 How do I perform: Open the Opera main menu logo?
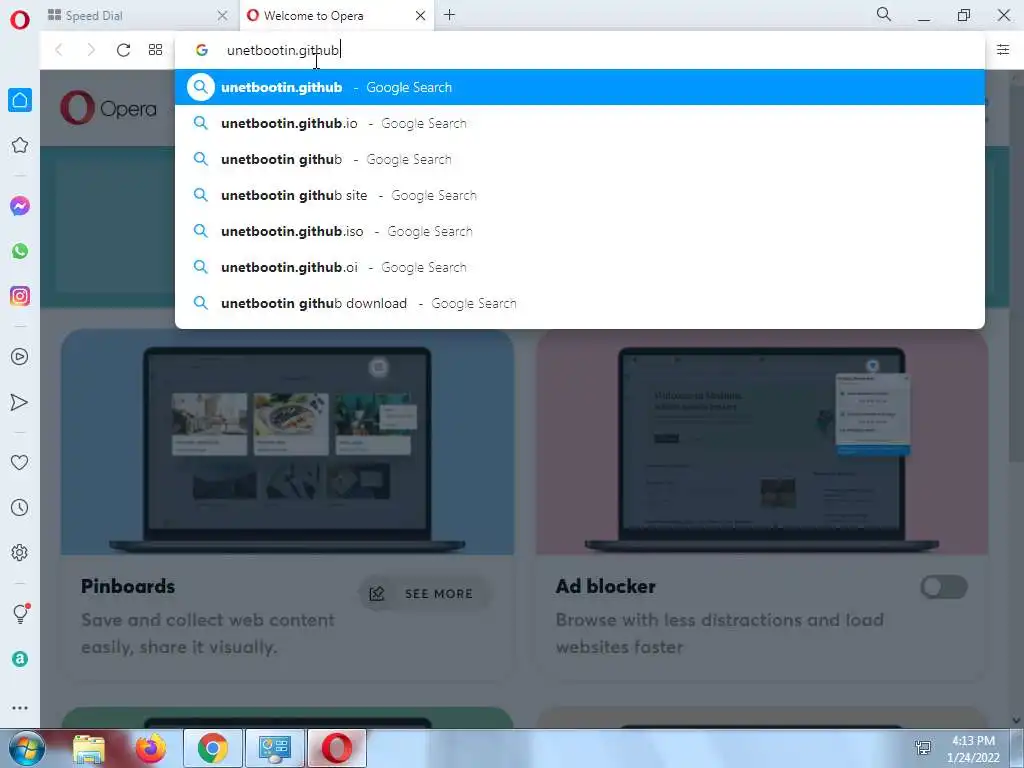click(x=20, y=20)
